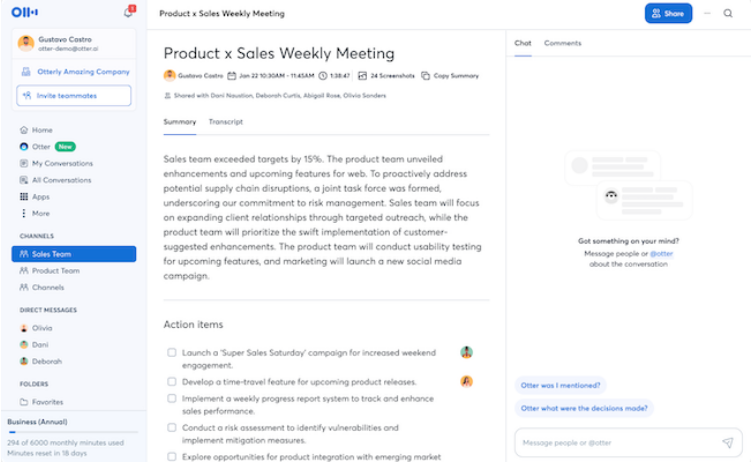The width and height of the screenshot is (751, 462).
Task: Switch to the Comments tab
Action: 562,43
